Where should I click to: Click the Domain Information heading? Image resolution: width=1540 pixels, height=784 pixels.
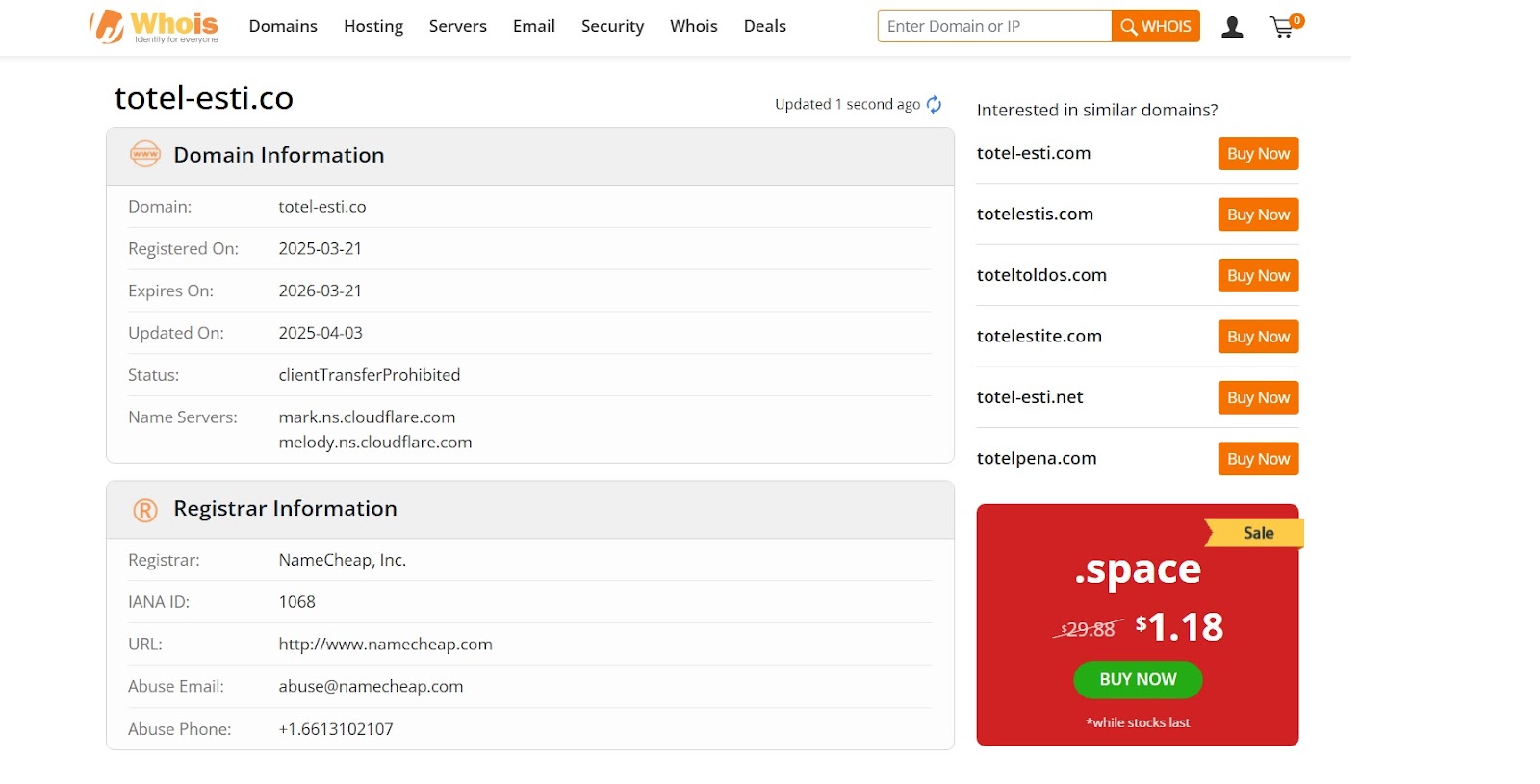279,155
